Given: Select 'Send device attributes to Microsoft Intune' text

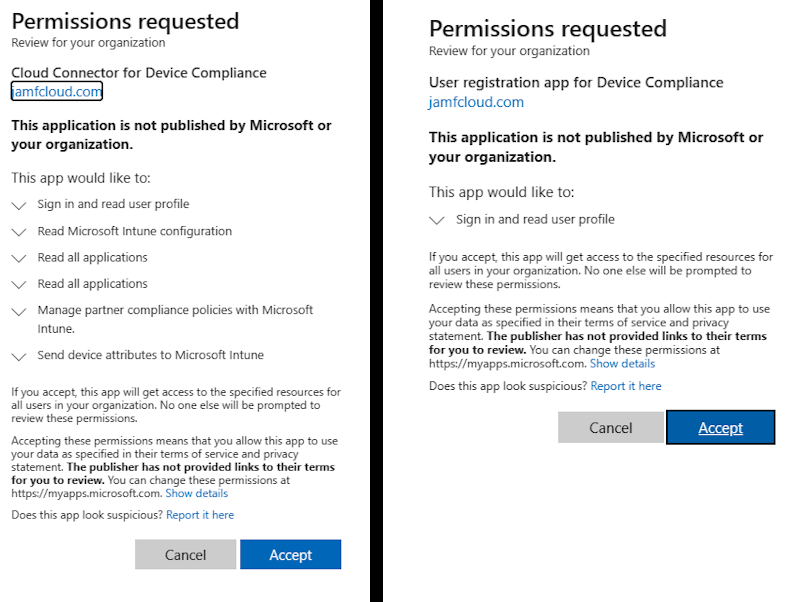Looking at the screenshot, I should click(x=151, y=355).
